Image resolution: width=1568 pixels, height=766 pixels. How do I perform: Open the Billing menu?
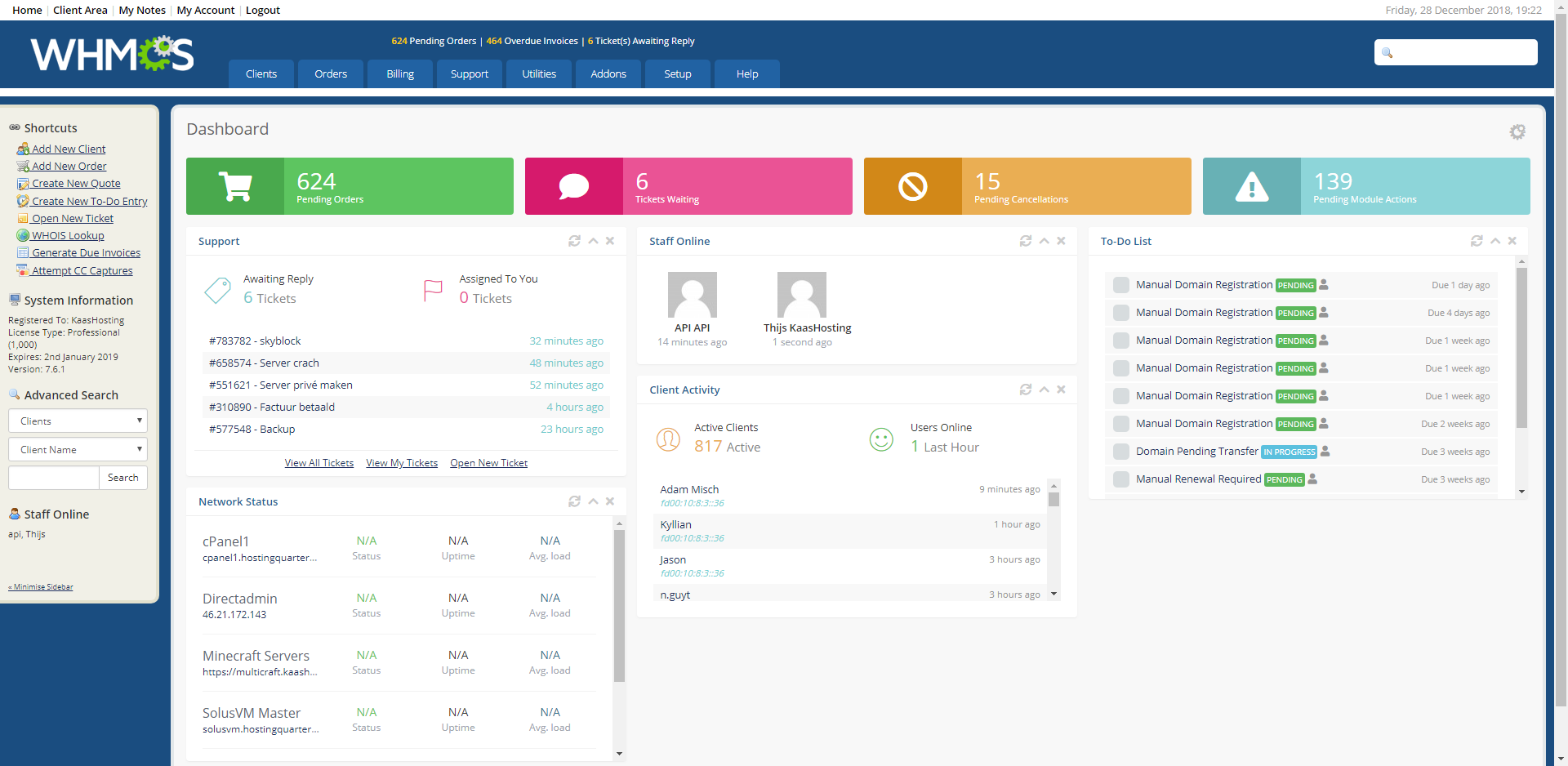(x=400, y=73)
